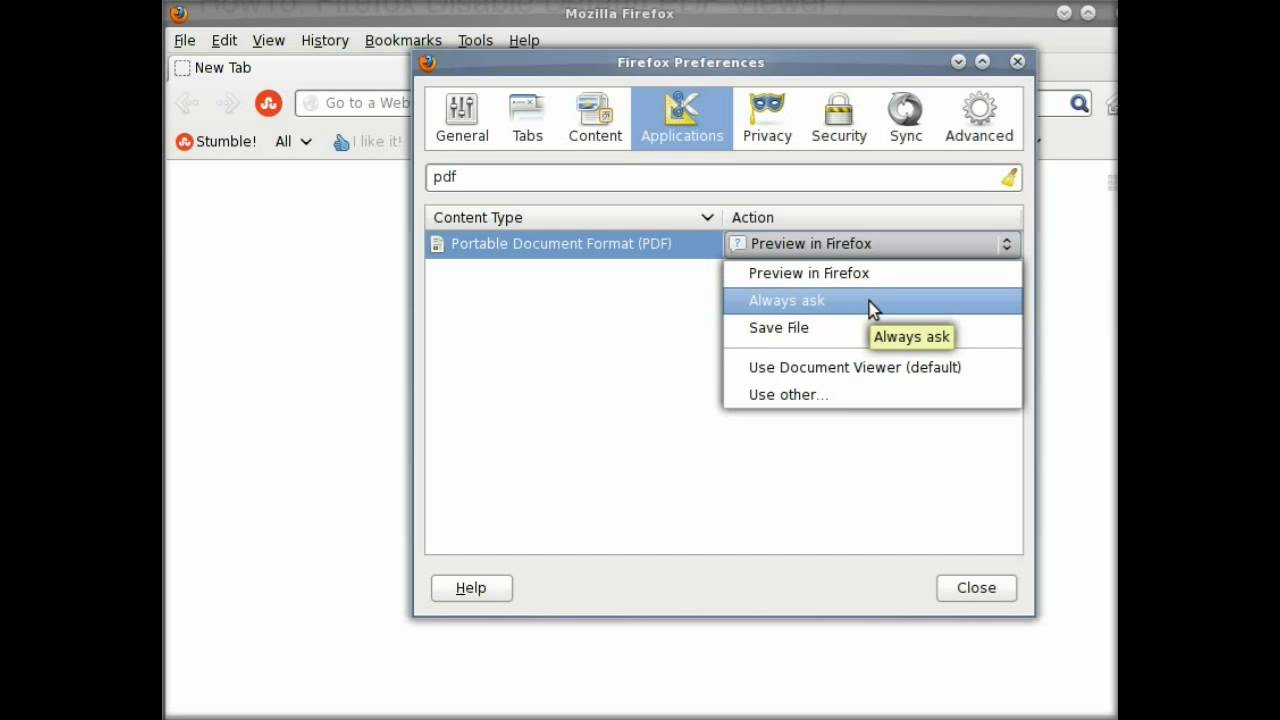Click the forward navigation arrow
The width and height of the screenshot is (1280, 720).
228,103
